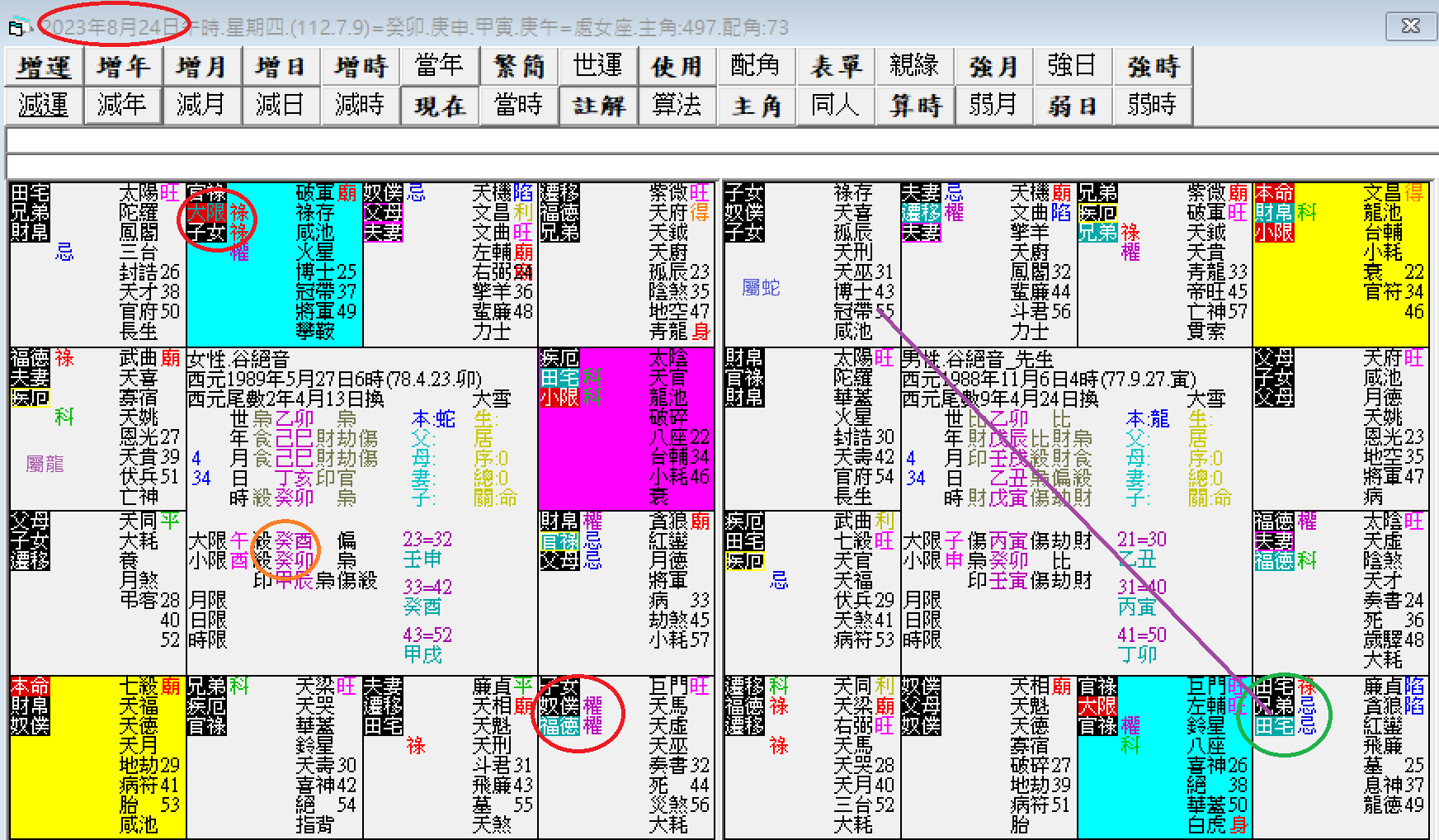The width and height of the screenshot is (1439, 840).
Task: Toggle the 繁簡 button
Action: [x=519, y=66]
